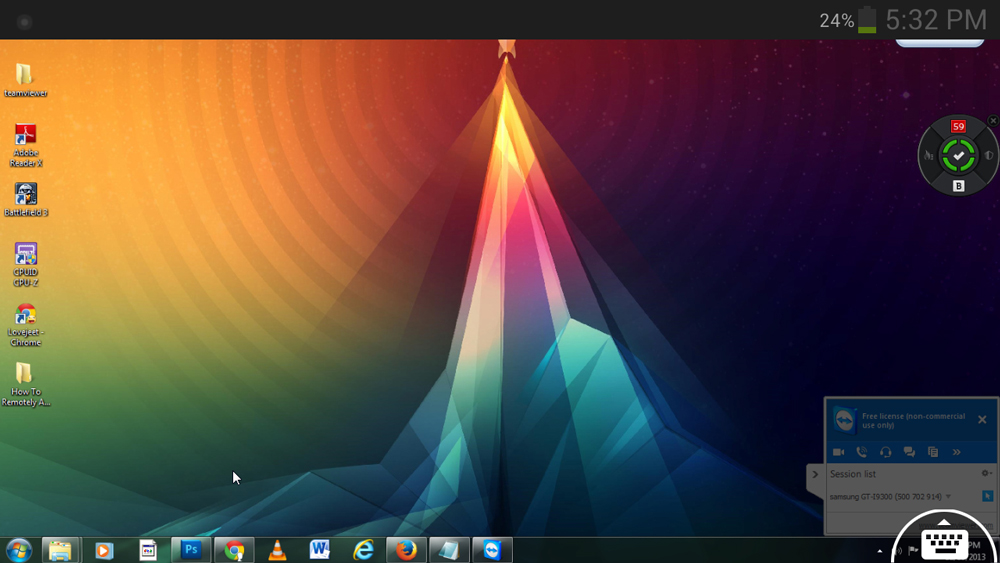The width and height of the screenshot is (1000, 563).
Task: Click the 'Session list' heading
Action: (853, 474)
